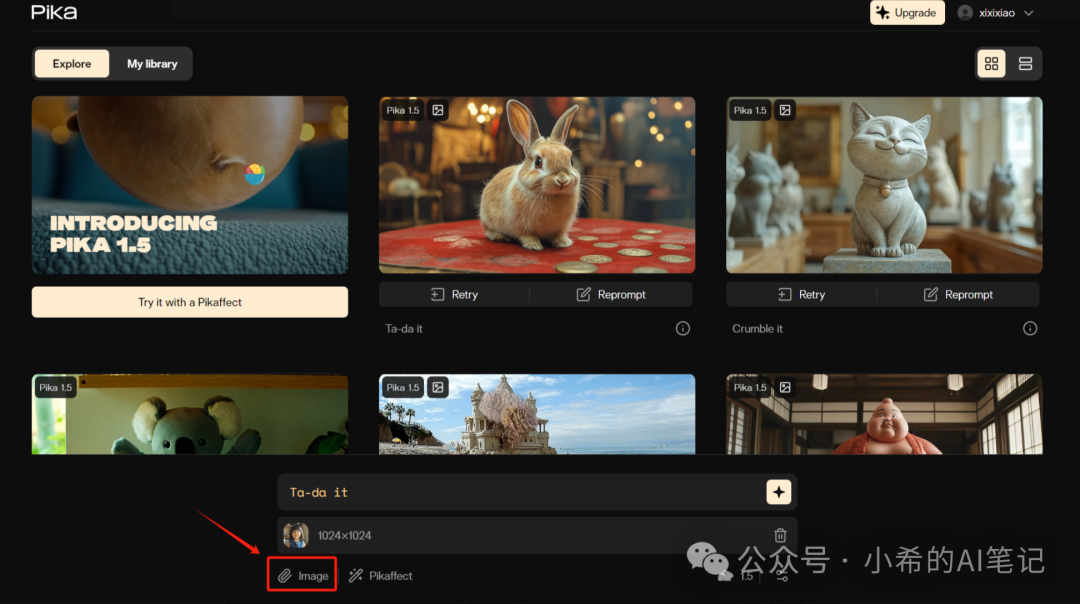Click the Crumble it caption text
Screen dimensions: 1080x604
pos(757,329)
